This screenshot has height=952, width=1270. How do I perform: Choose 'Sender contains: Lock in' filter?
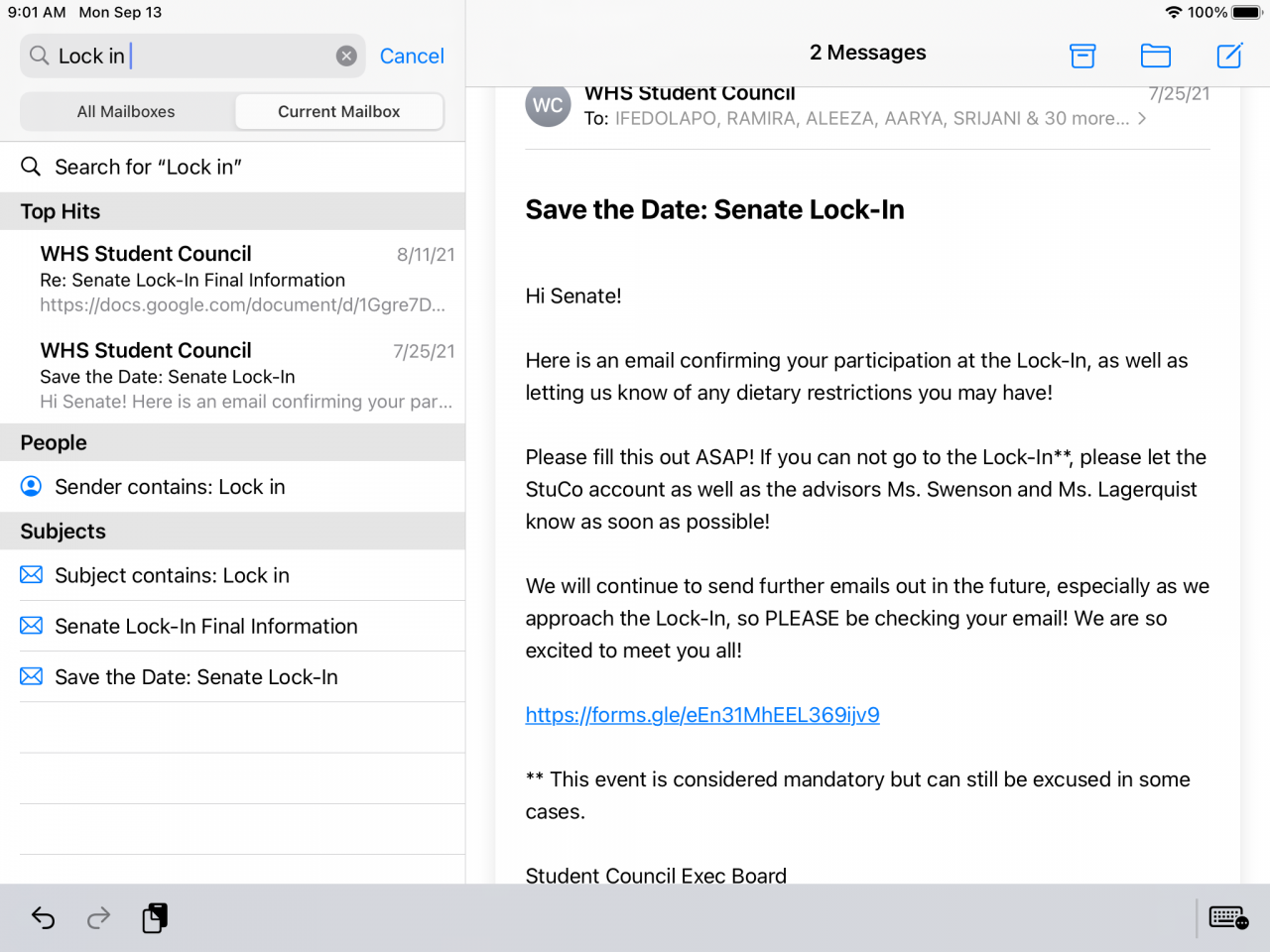click(x=232, y=487)
